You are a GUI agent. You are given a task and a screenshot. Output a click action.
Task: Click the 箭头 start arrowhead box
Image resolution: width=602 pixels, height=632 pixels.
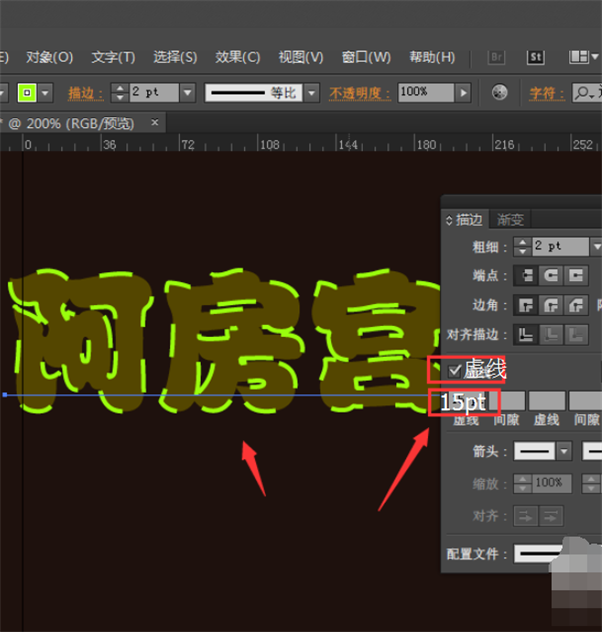[x=535, y=451]
